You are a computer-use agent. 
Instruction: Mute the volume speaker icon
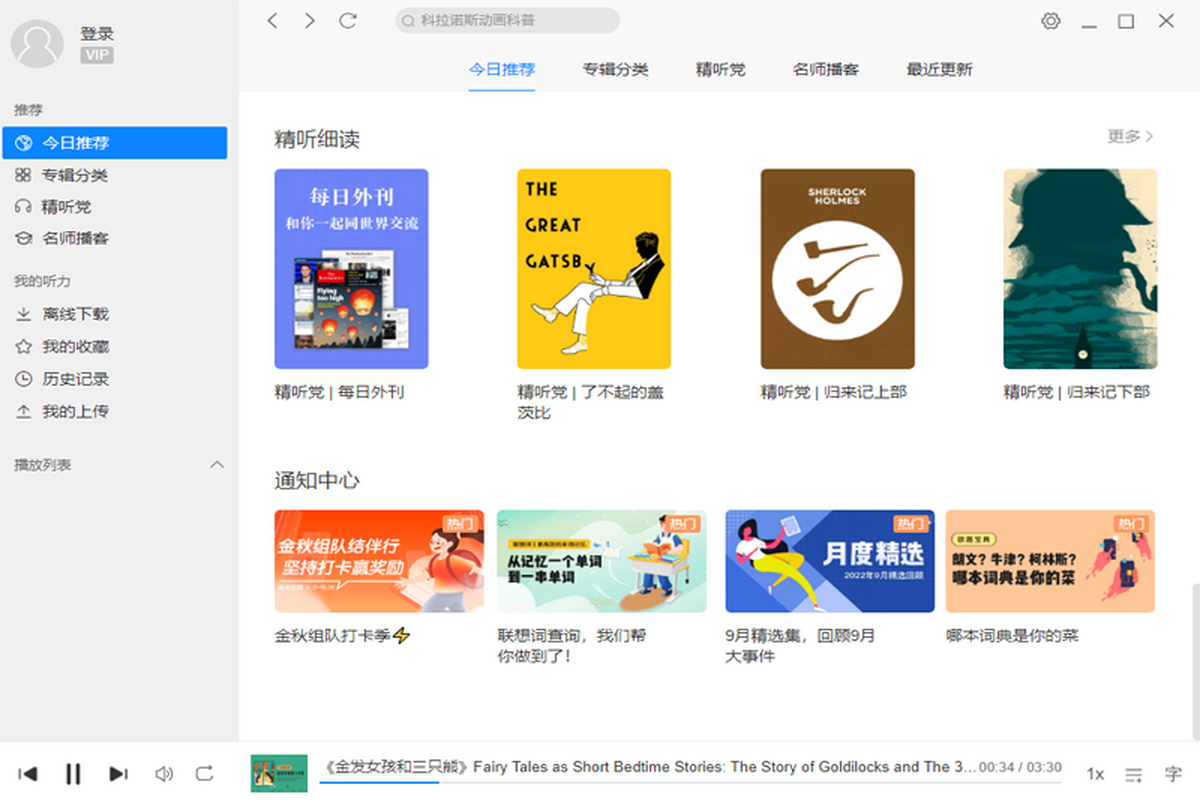point(164,773)
